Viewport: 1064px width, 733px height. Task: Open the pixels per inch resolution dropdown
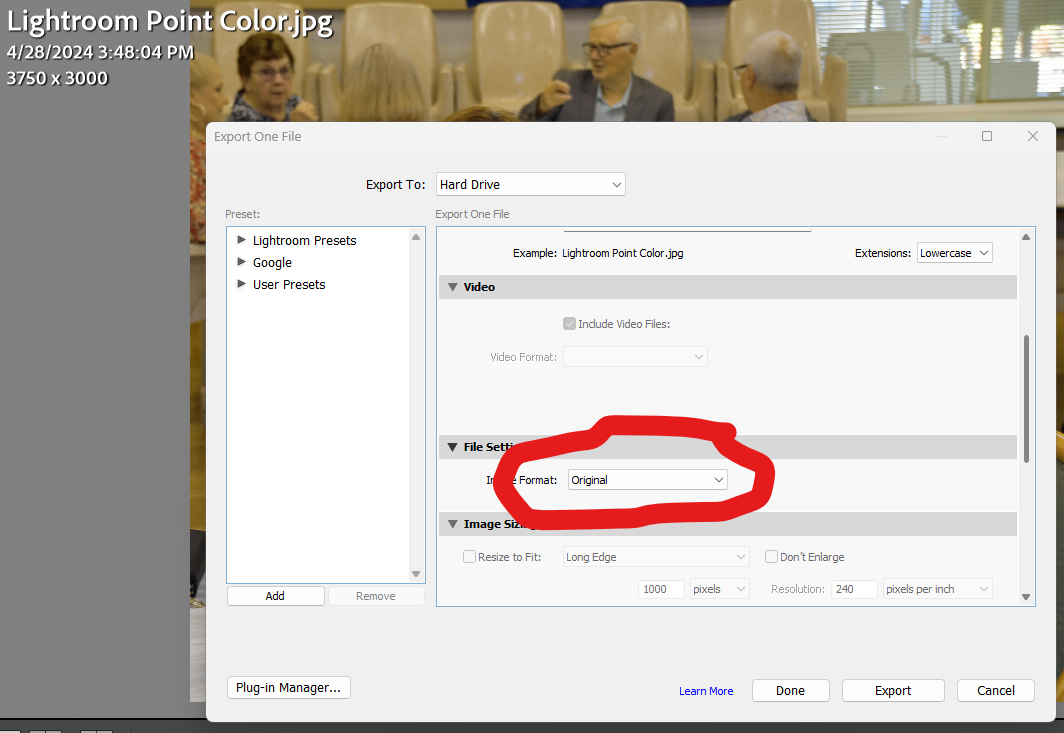coord(937,589)
